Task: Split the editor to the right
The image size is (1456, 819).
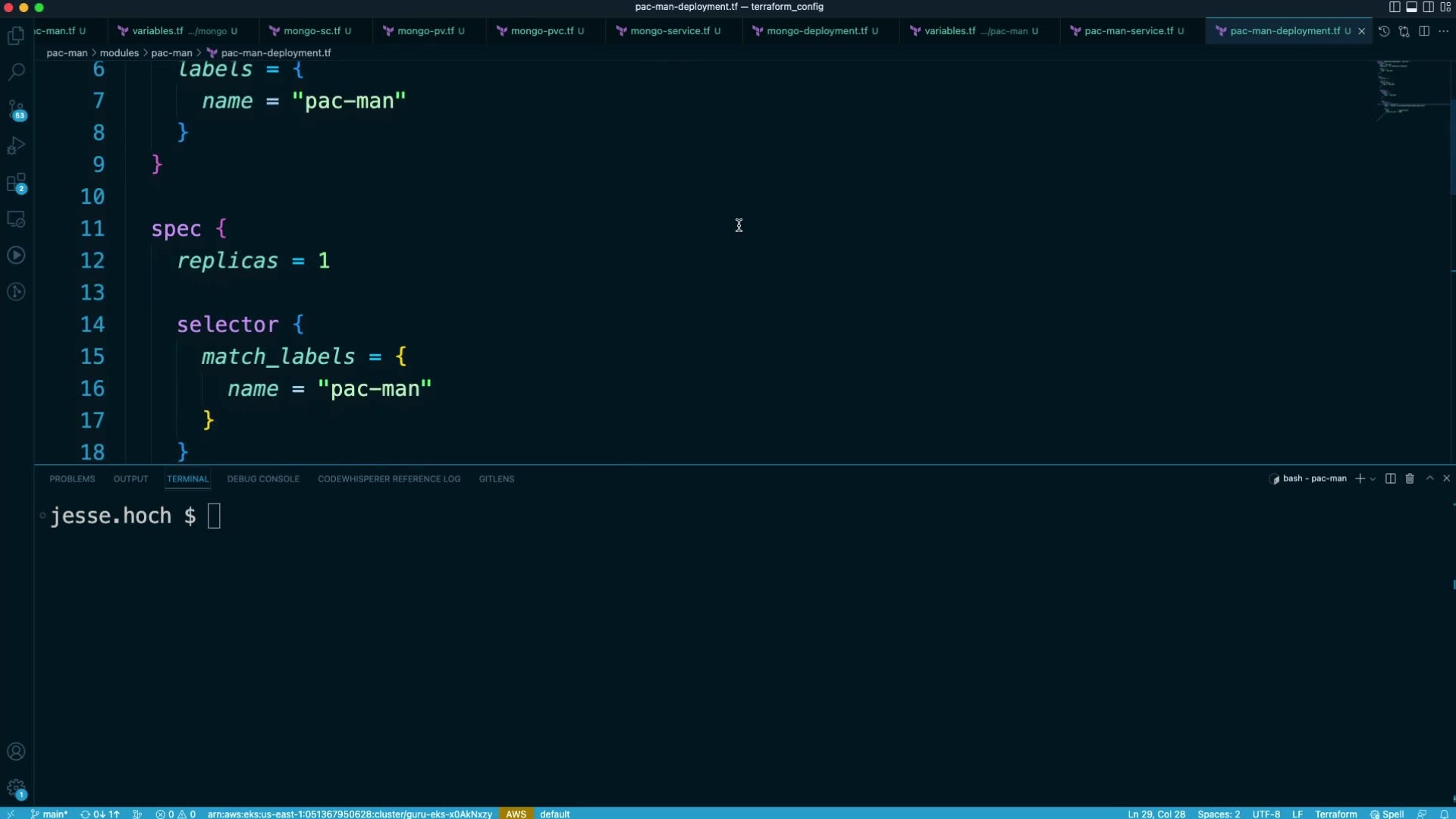Action: [x=1424, y=31]
